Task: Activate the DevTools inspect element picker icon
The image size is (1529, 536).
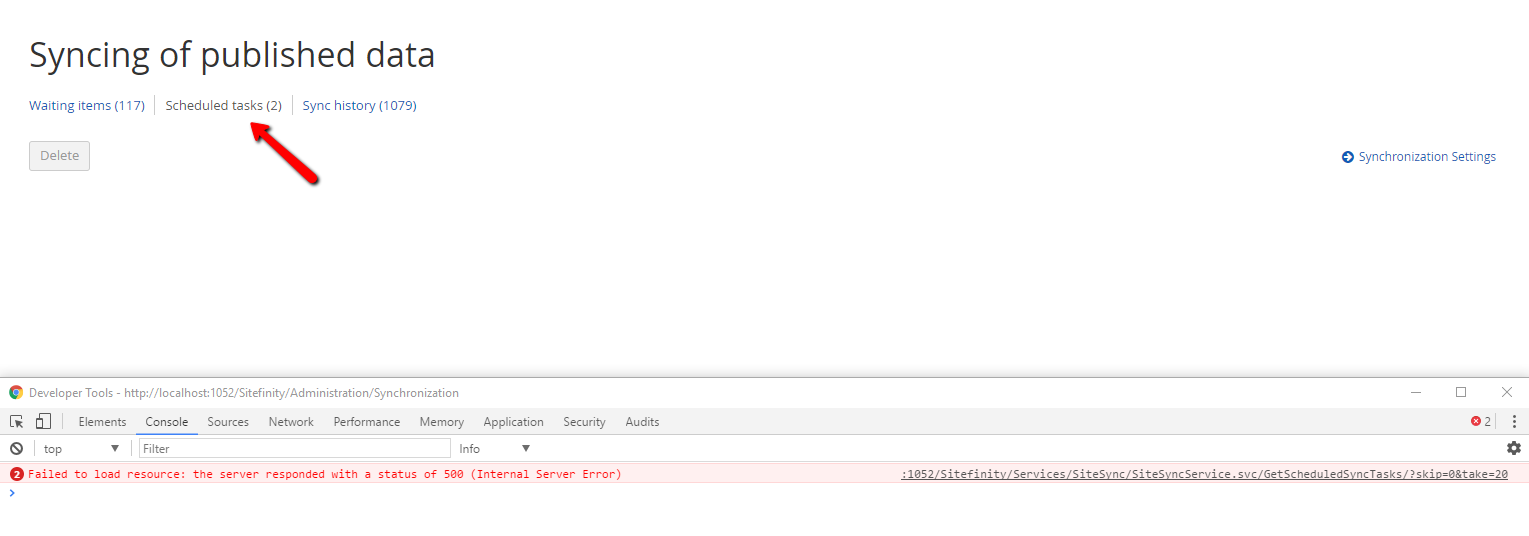Action: [x=17, y=422]
